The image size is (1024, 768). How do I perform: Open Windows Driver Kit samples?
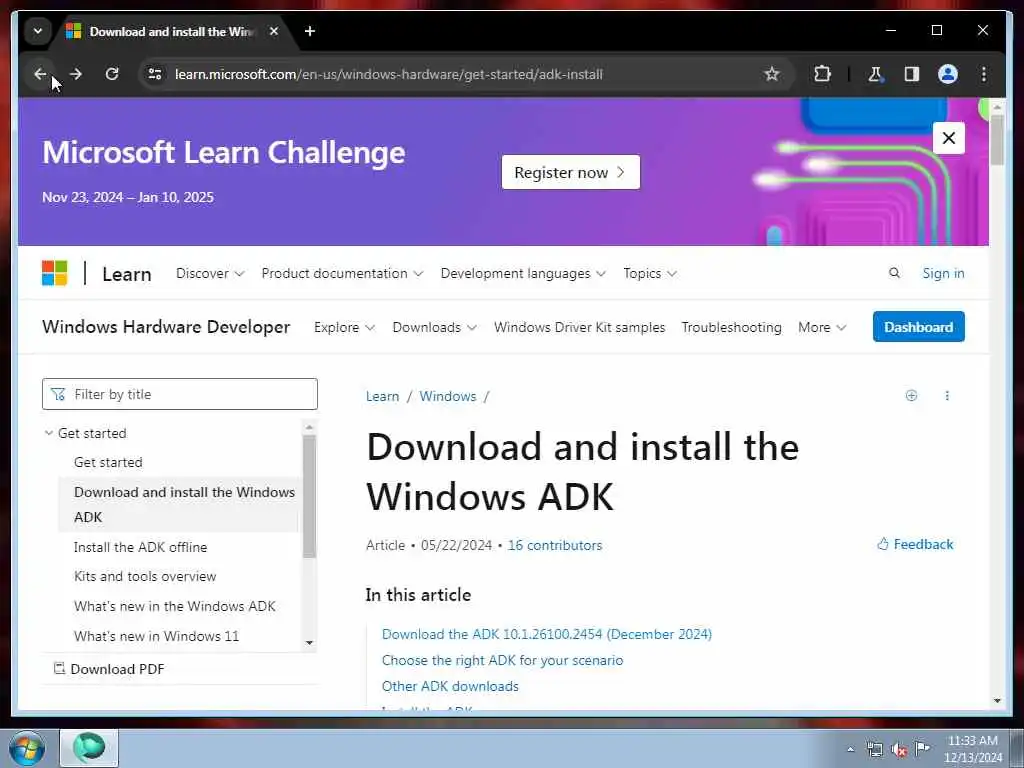click(579, 327)
